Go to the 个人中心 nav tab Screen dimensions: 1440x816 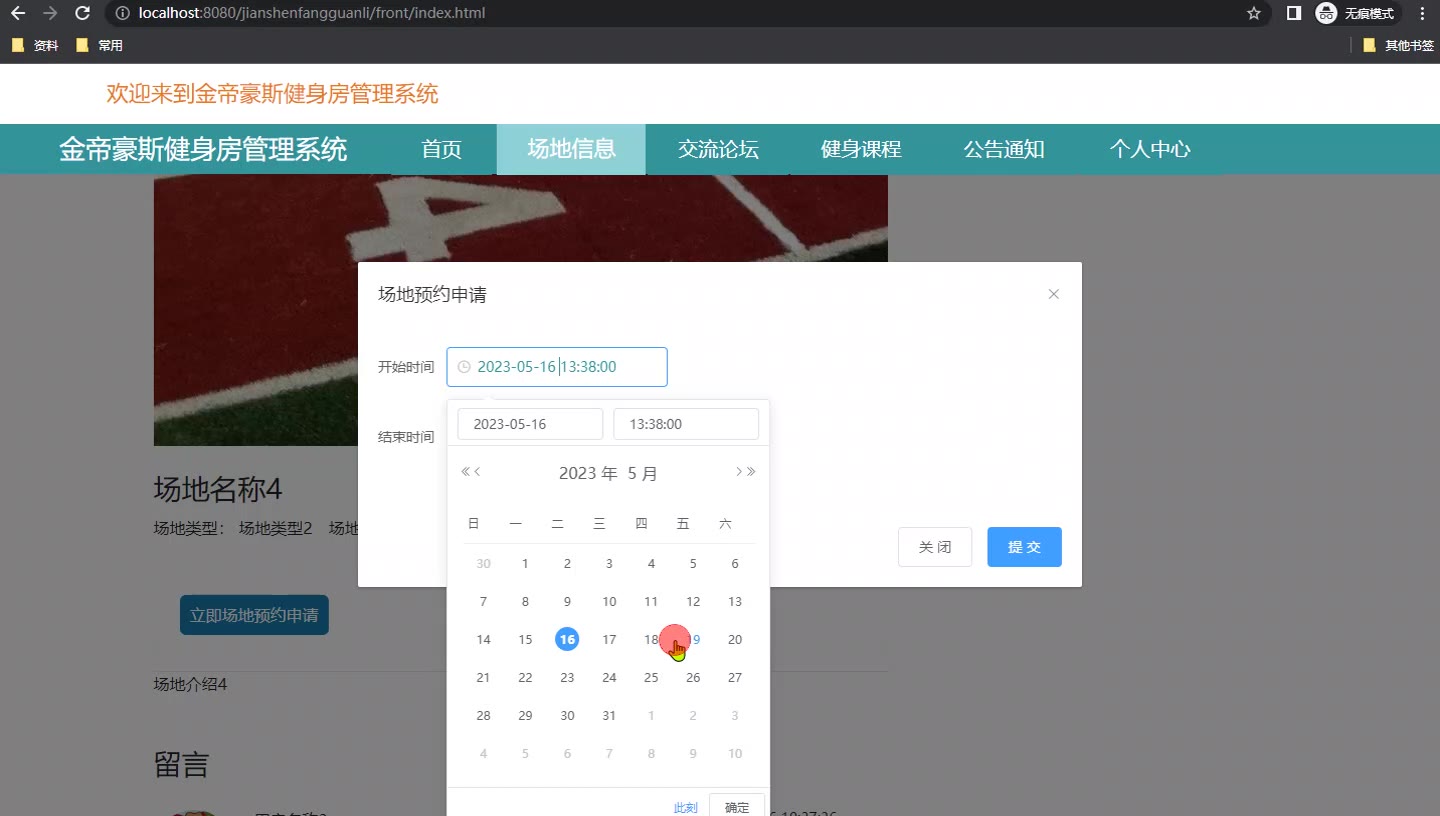coord(1150,149)
